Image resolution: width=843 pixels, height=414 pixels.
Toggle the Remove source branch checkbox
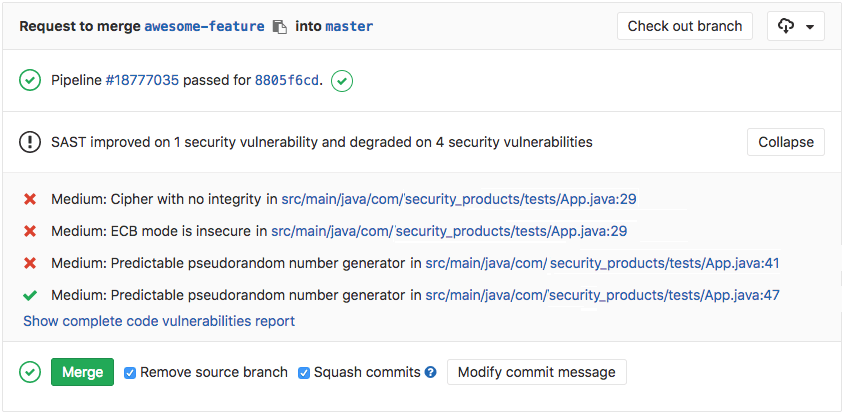coord(130,373)
